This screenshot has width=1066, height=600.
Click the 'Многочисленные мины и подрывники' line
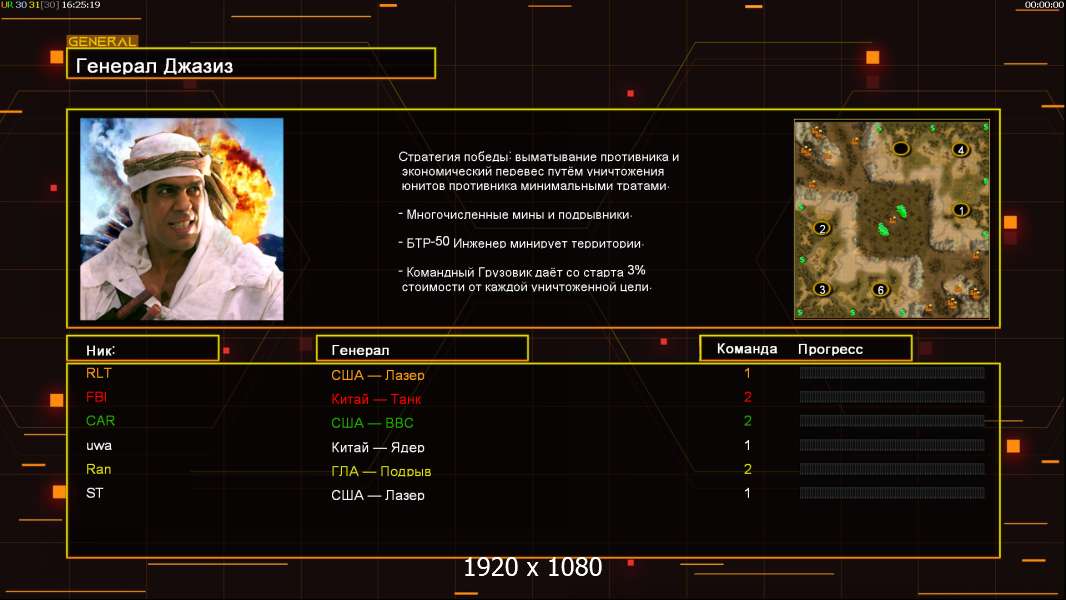[515, 215]
